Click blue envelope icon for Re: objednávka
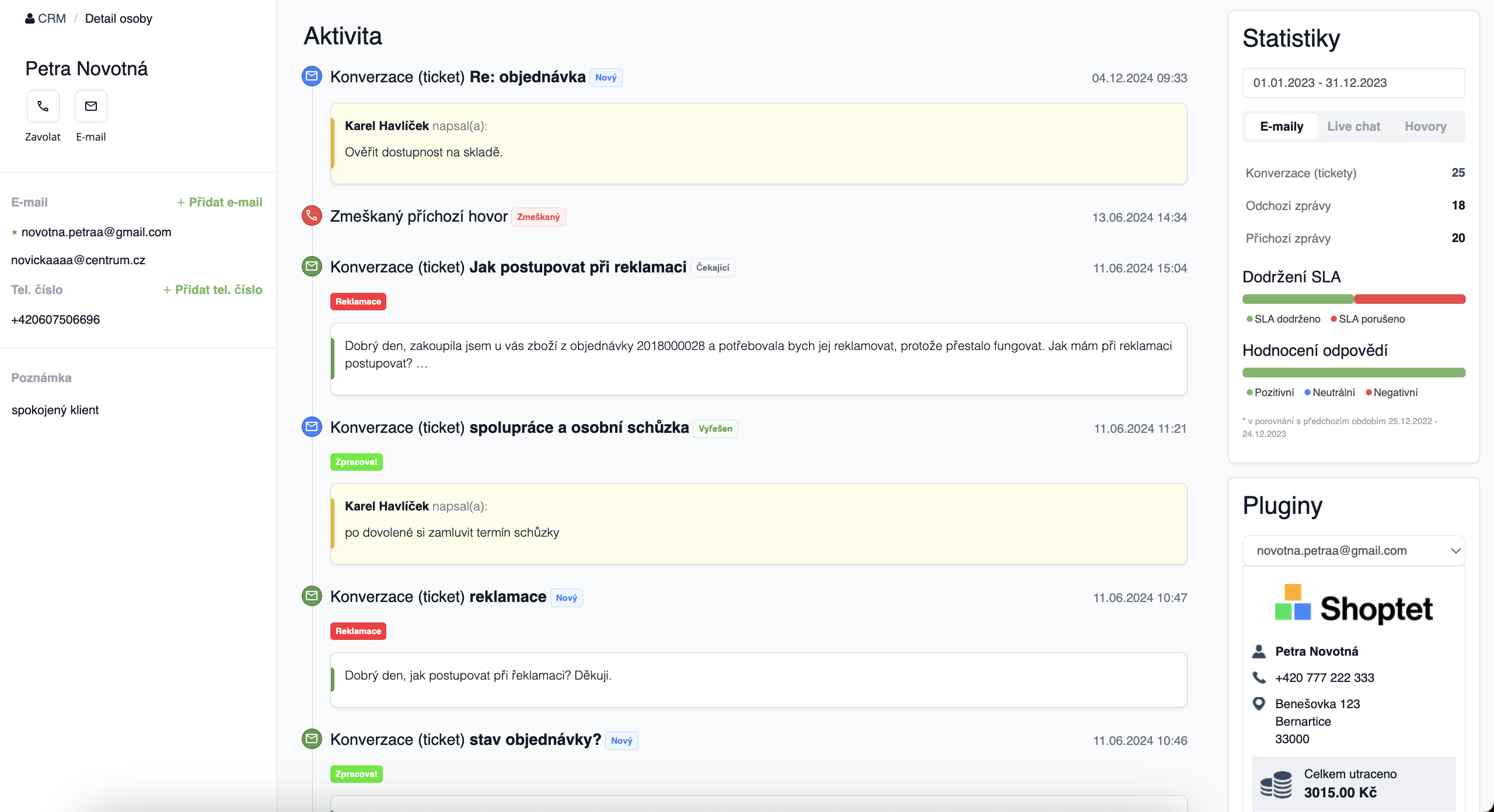Image resolution: width=1494 pixels, height=812 pixels. point(312,76)
